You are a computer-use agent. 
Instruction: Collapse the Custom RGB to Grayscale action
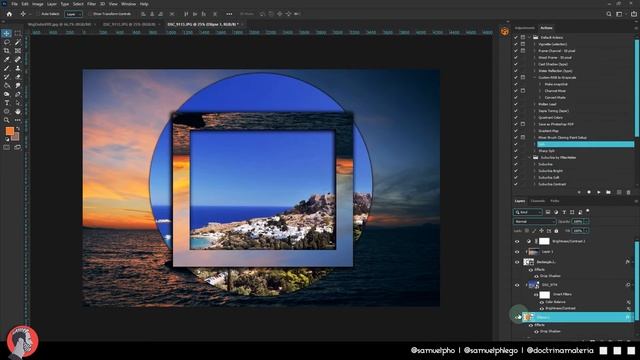pos(534,78)
